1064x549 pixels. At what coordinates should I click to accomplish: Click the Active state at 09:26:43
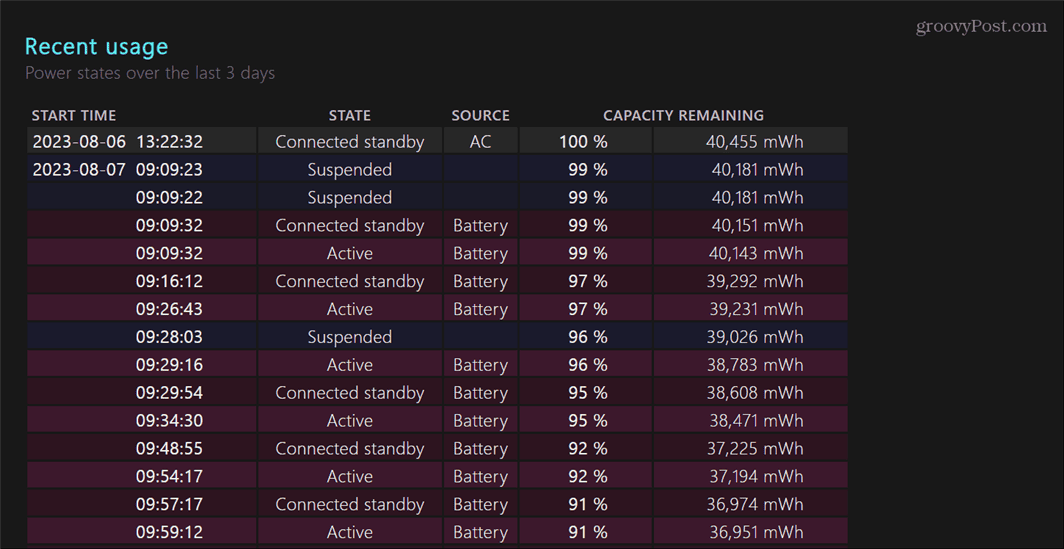[349, 309]
